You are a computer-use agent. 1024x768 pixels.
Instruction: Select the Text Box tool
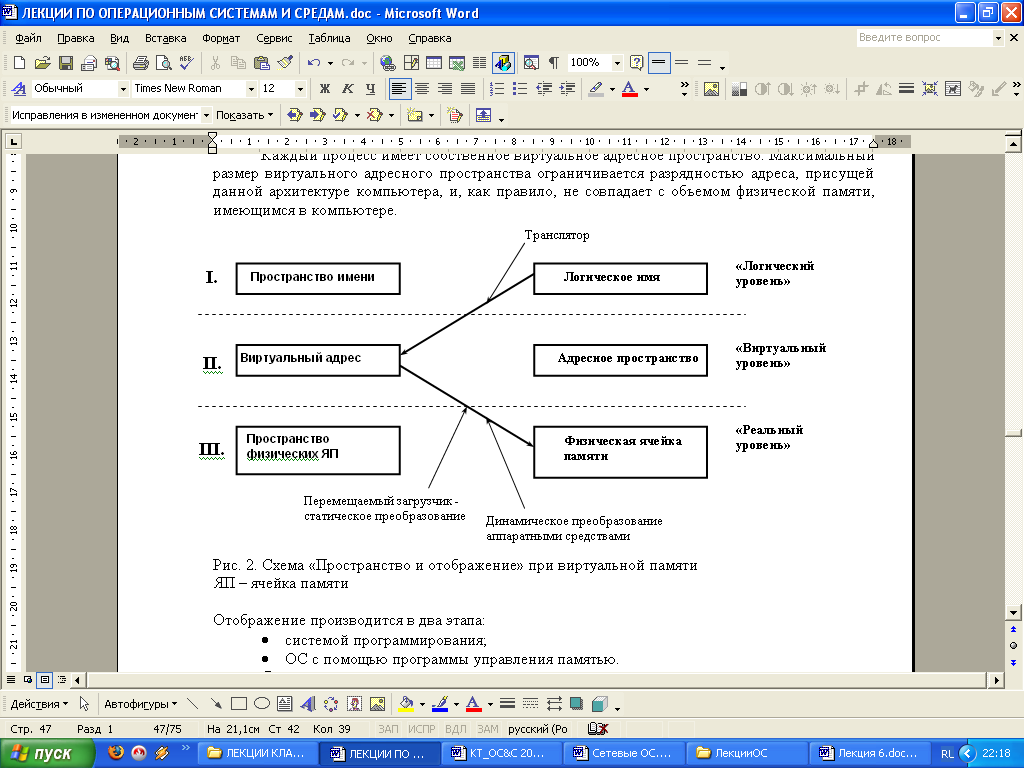(x=284, y=704)
